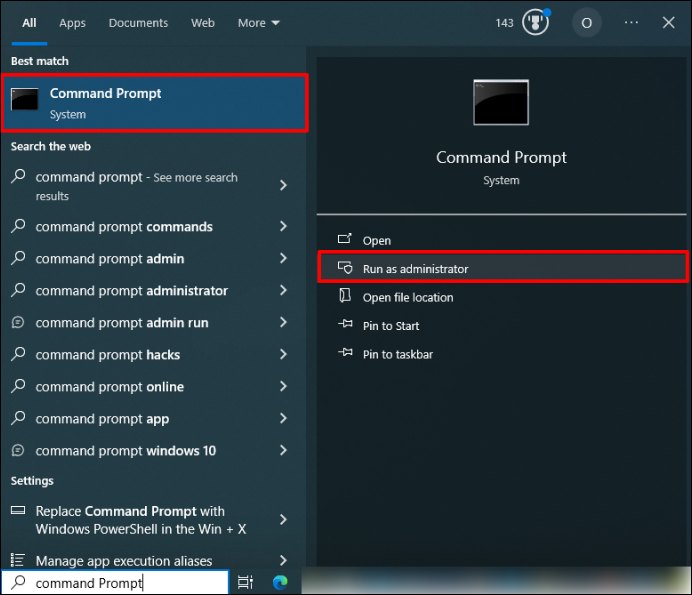The image size is (692, 595).
Task: Open the More dropdown menu
Action: point(259,23)
